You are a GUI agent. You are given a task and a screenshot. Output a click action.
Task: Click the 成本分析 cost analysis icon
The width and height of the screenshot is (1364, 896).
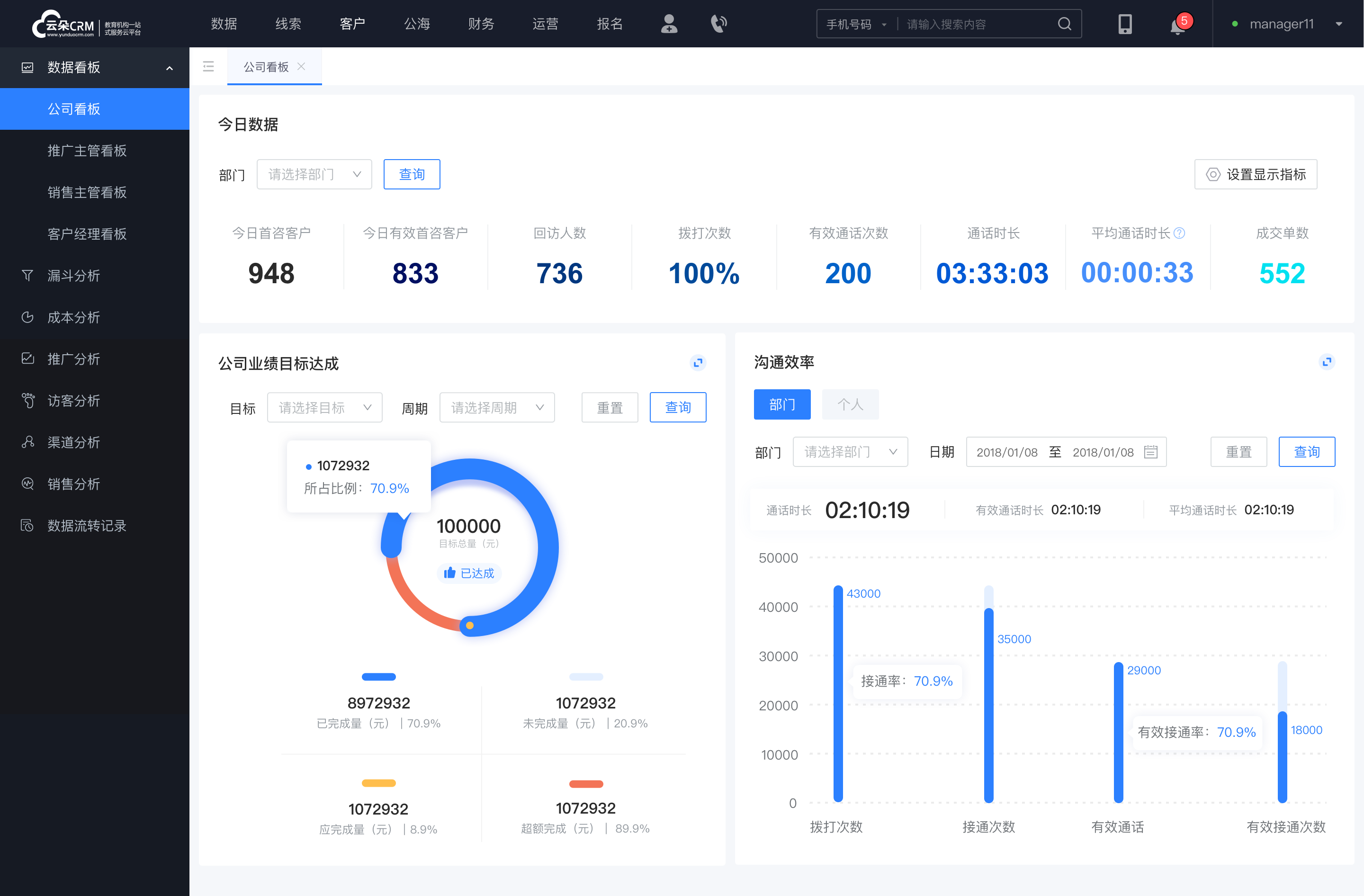pos(27,317)
